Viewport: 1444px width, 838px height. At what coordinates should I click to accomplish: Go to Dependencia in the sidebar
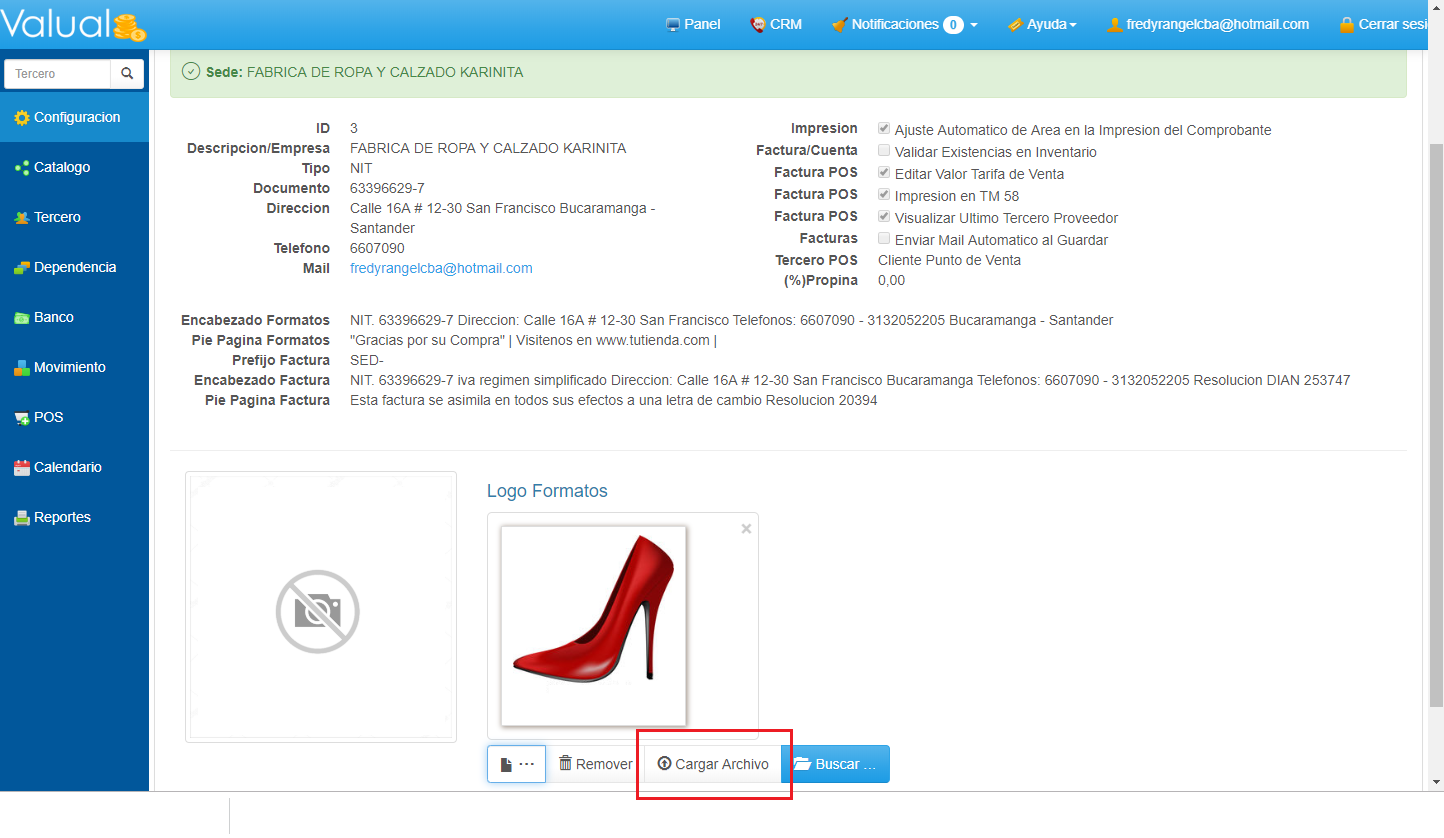tap(74, 267)
